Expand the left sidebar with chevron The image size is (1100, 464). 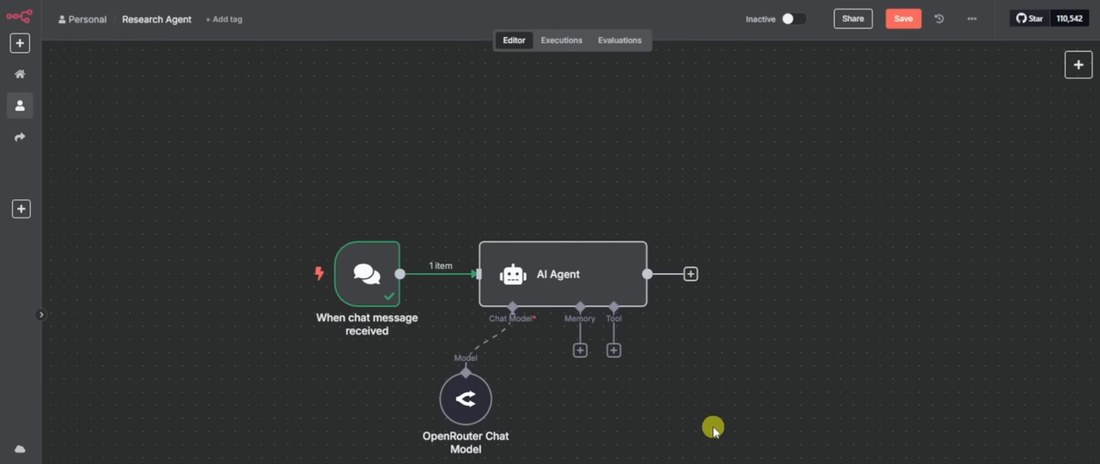(41, 315)
